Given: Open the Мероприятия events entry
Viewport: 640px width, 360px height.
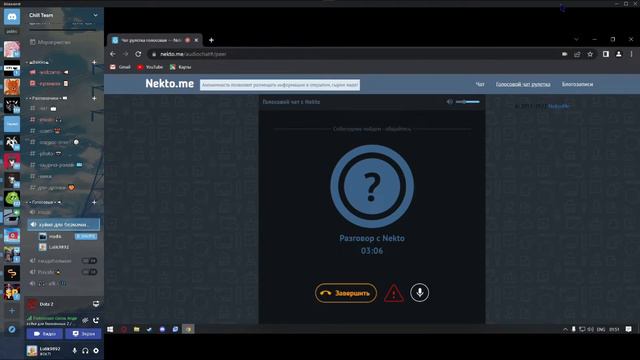Looking at the screenshot, I should pyautogui.click(x=50, y=42).
